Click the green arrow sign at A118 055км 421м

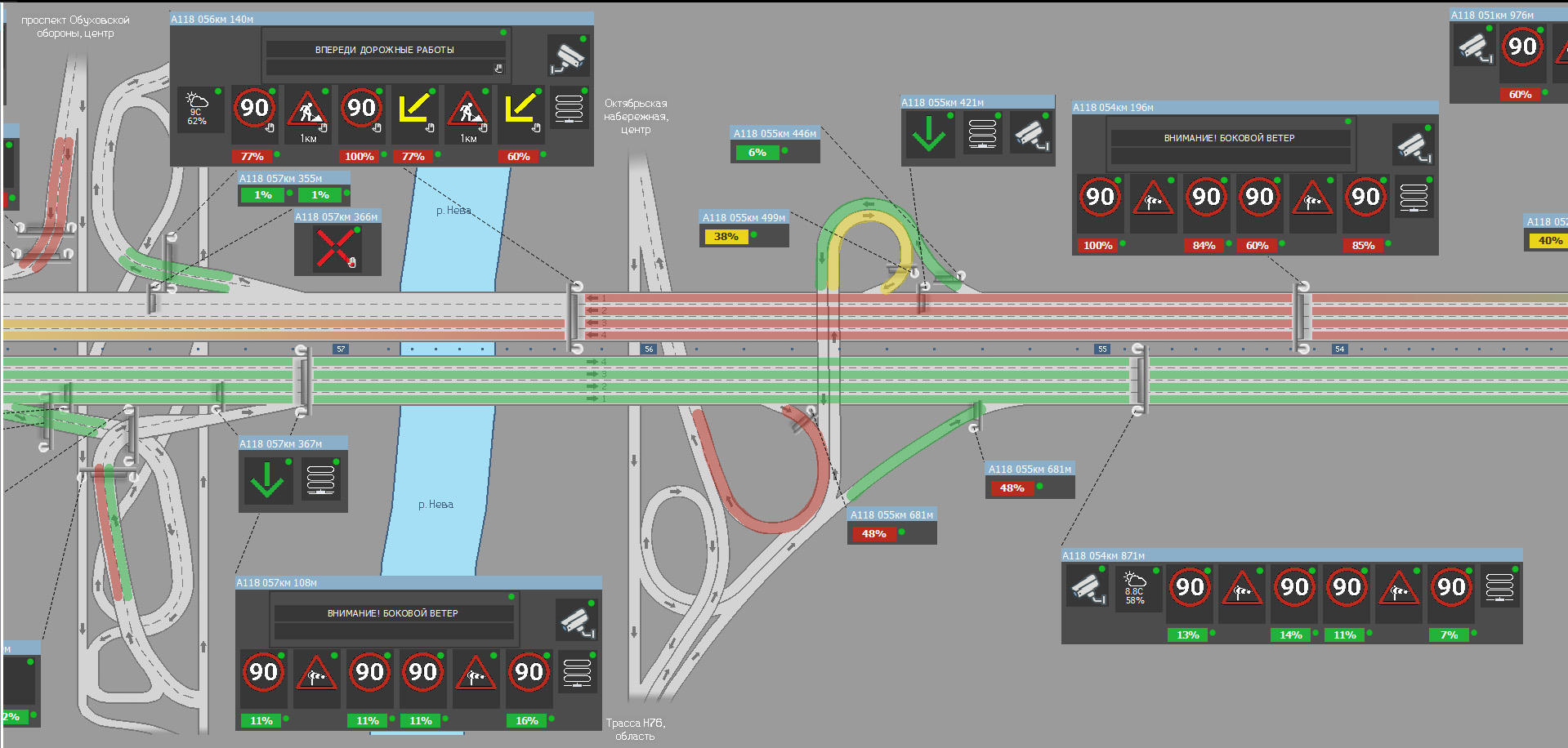coord(928,136)
